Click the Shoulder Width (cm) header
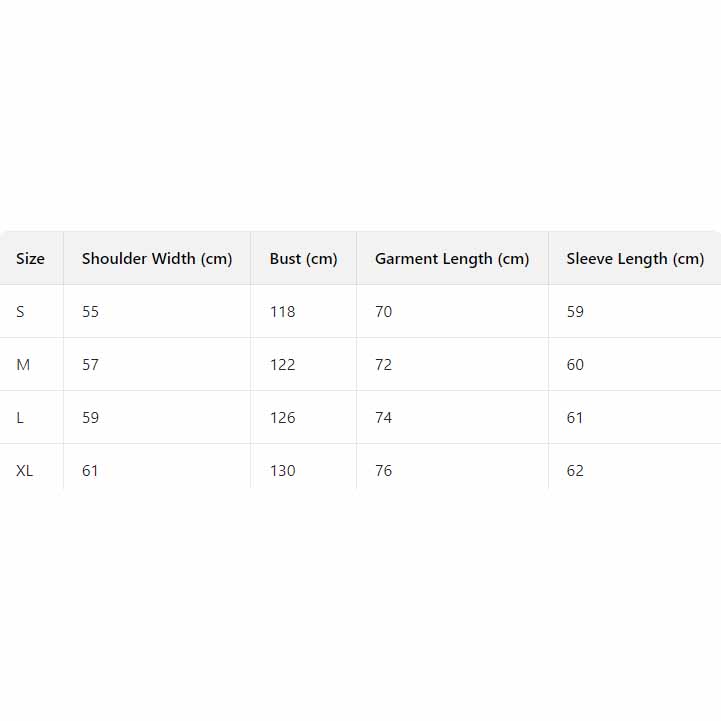This screenshot has height=721, width=721. pos(157,259)
